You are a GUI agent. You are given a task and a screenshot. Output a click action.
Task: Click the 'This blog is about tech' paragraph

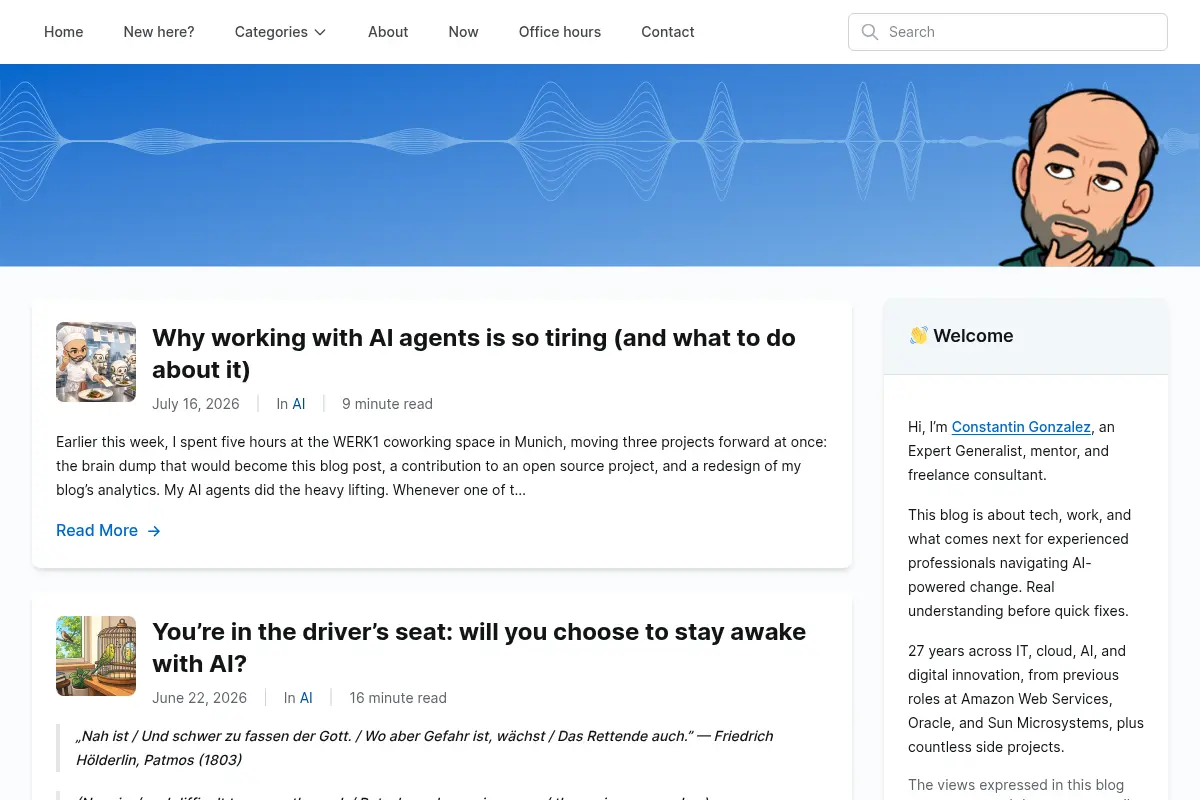point(1020,563)
